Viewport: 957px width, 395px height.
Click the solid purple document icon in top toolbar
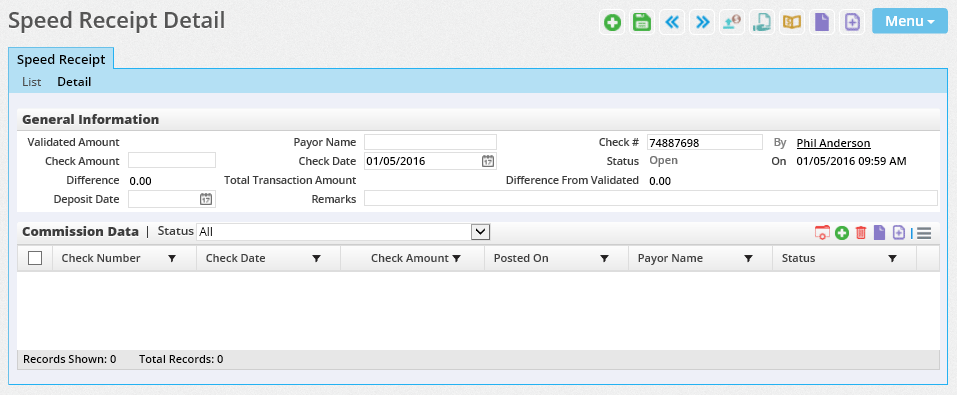(x=822, y=23)
